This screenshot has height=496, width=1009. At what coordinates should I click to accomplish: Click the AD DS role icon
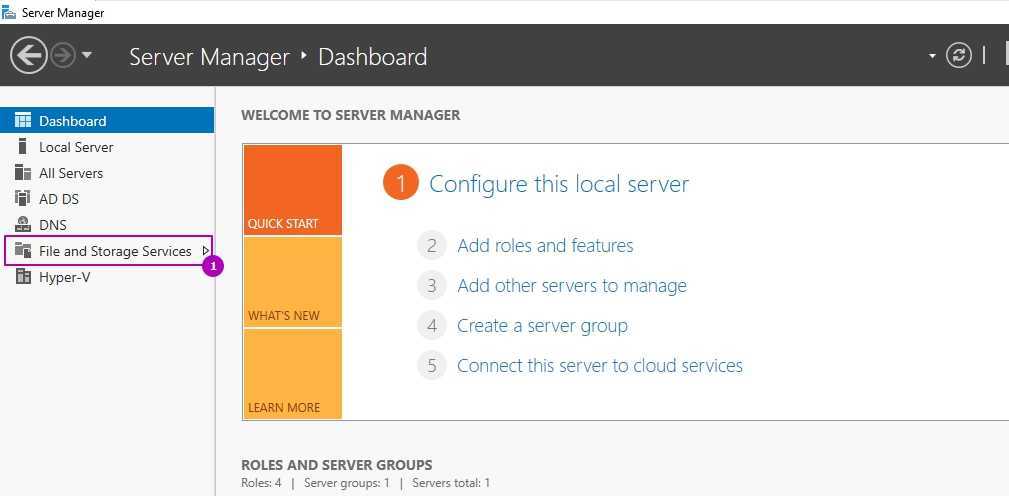coord(22,199)
